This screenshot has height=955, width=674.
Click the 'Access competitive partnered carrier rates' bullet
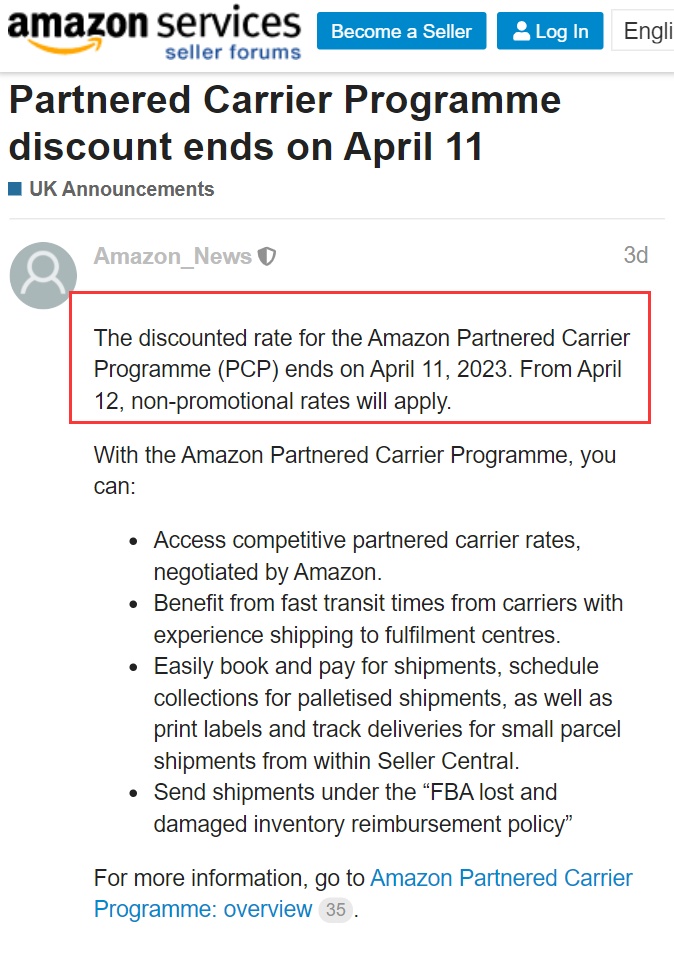(x=367, y=556)
